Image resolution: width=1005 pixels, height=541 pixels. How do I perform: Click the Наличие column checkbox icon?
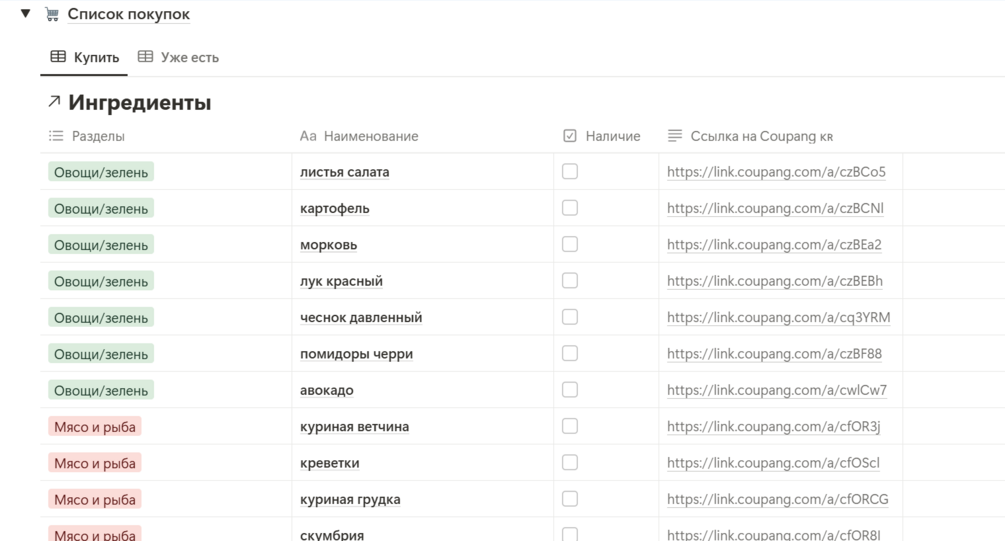[570, 136]
